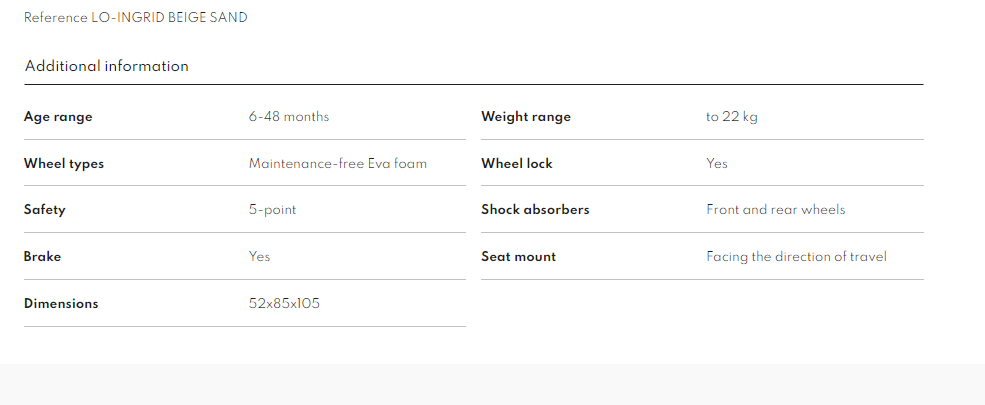Select Facing the direction of travel text
The height and width of the screenshot is (405, 985).
(796, 256)
